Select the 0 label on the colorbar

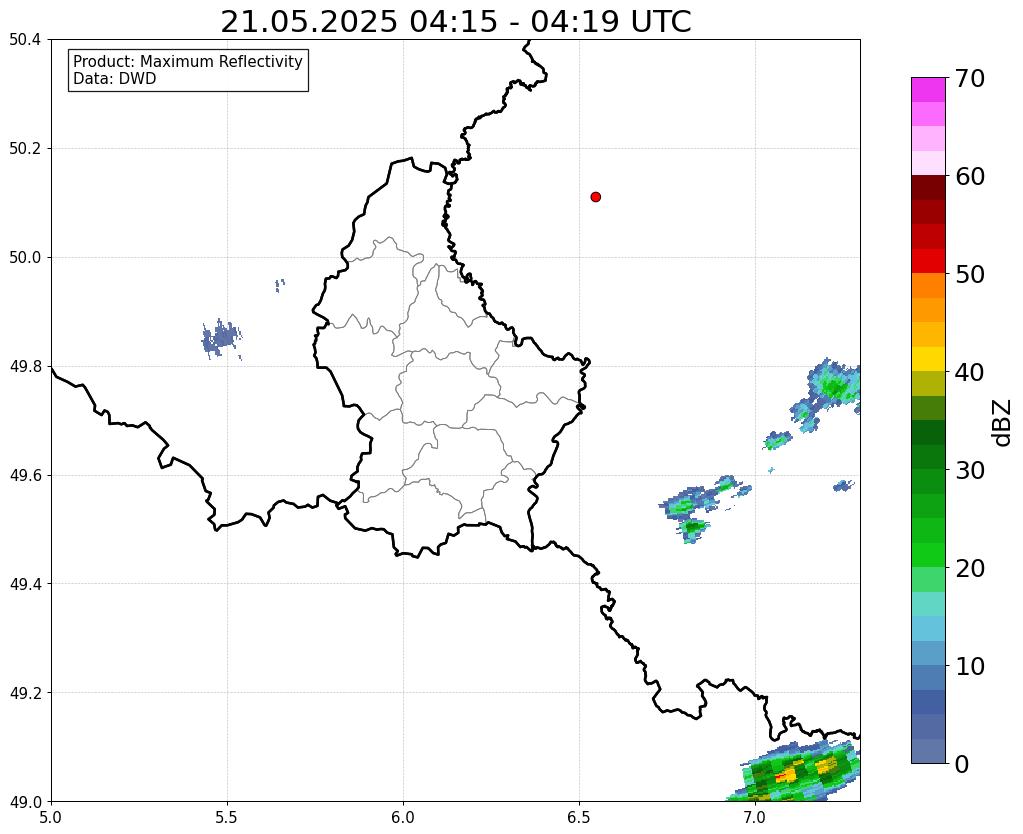tap(962, 764)
